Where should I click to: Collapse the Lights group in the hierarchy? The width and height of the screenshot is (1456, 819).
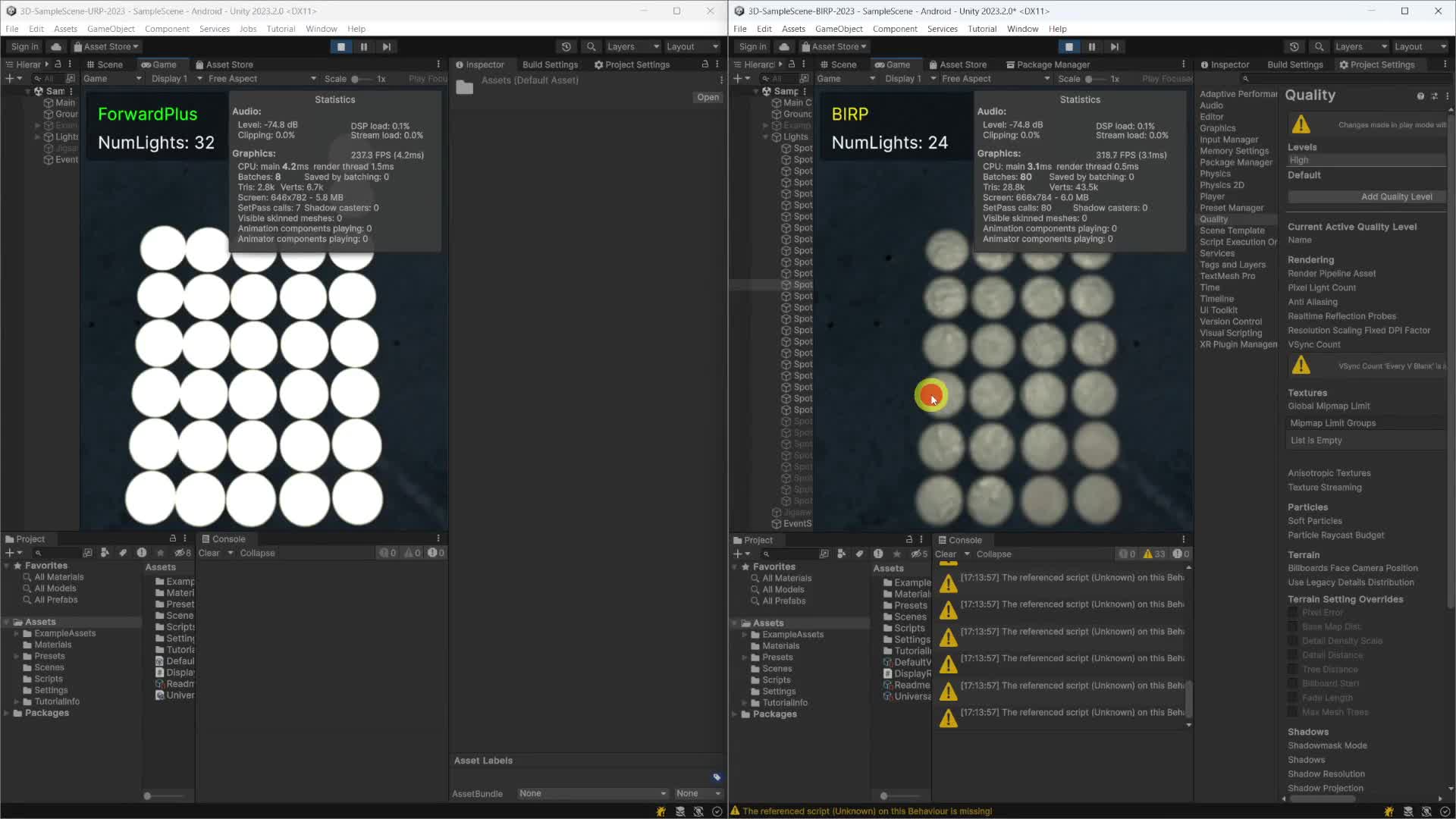766,136
